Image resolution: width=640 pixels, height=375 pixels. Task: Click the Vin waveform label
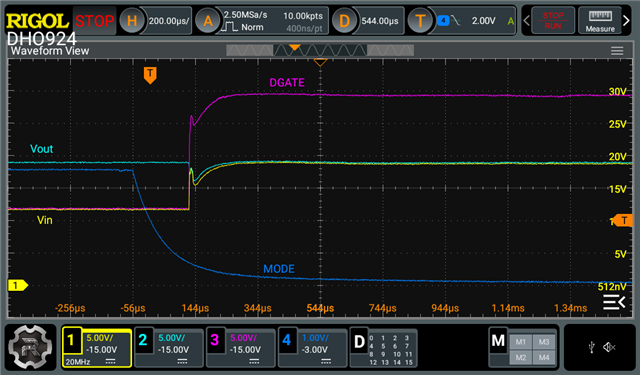44,220
